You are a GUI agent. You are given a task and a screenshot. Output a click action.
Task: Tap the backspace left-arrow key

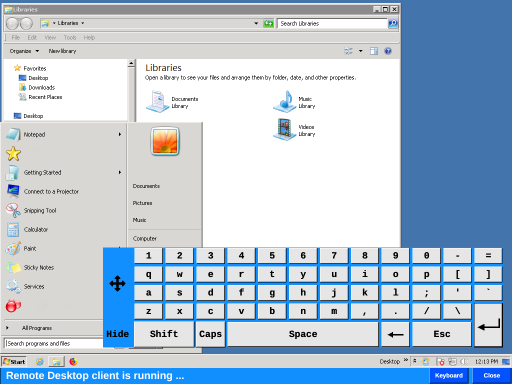pos(395,334)
